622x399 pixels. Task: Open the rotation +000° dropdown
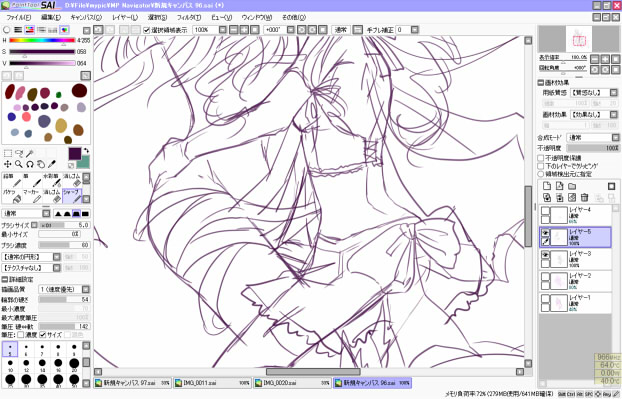(291, 30)
